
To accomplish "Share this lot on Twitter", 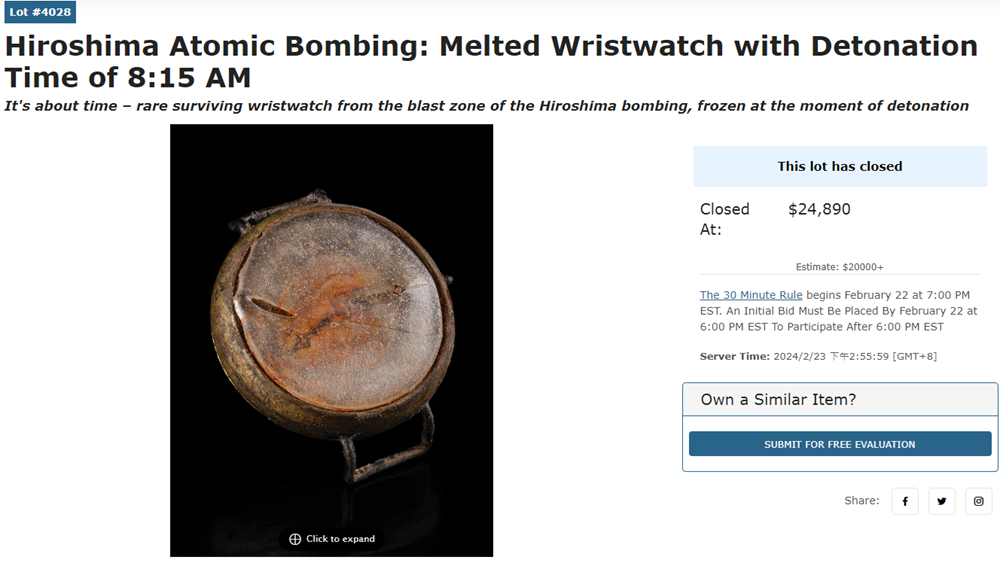I will coord(942,501).
